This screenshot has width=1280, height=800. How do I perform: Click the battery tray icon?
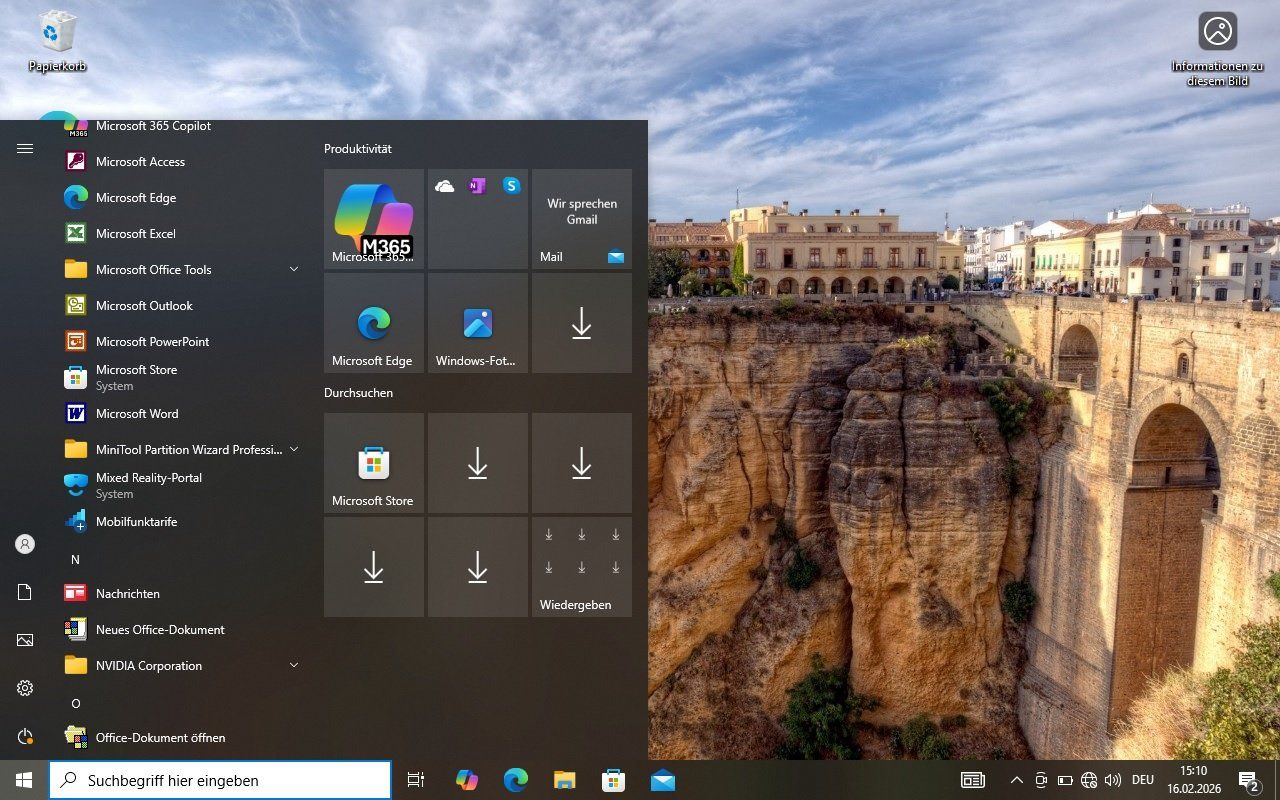click(x=1065, y=780)
